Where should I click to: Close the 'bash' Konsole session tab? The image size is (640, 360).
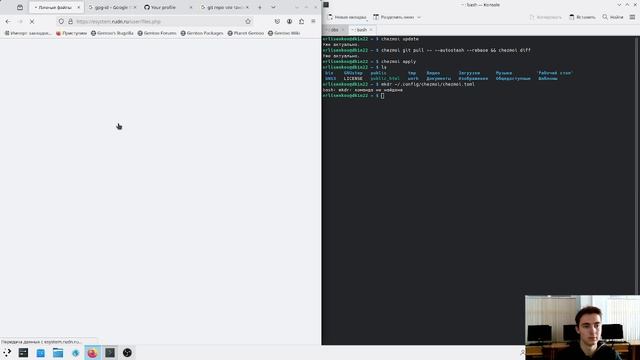click(x=371, y=30)
